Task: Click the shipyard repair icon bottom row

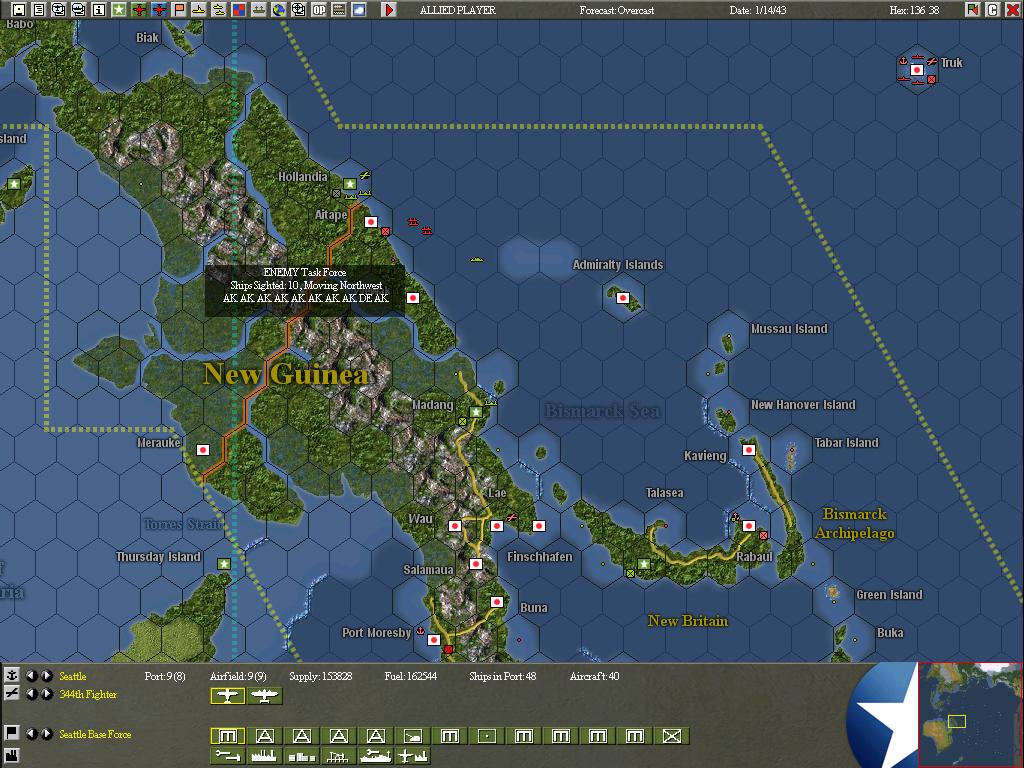Action: pyautogui.click(x=376, y=756)
